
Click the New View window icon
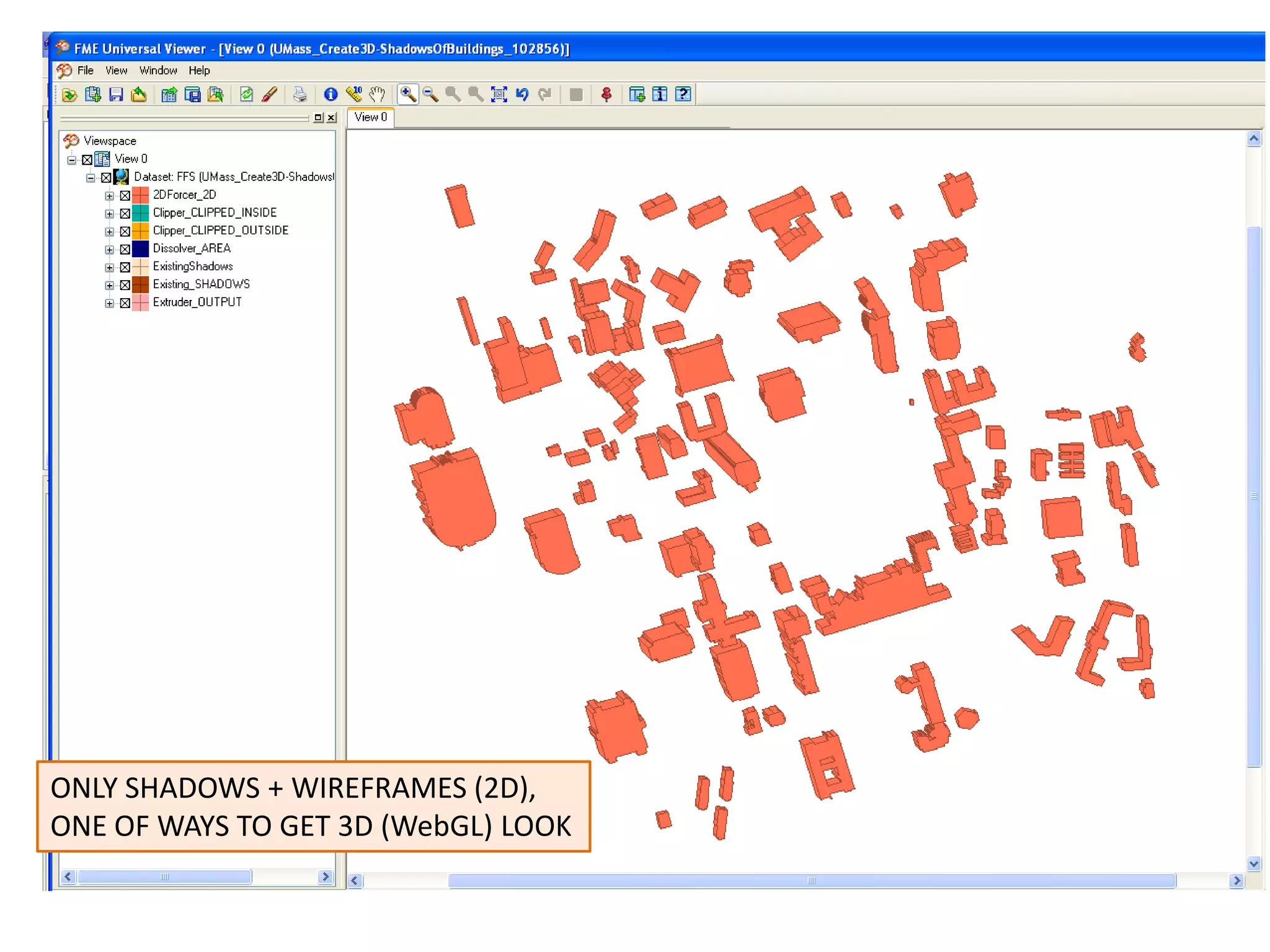(637, 95)
